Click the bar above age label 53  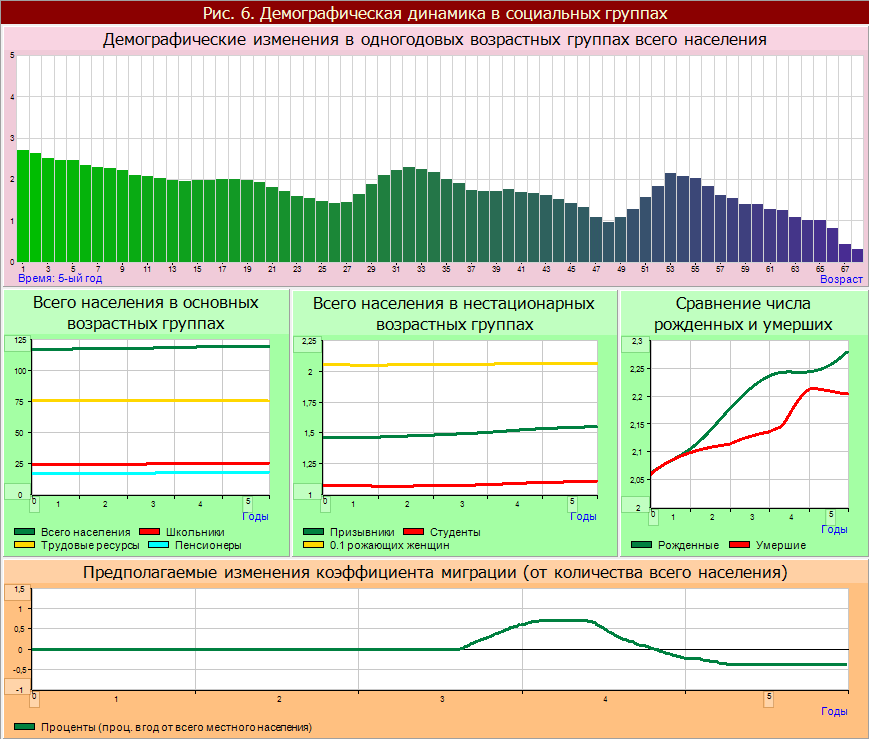pos(671,217)
